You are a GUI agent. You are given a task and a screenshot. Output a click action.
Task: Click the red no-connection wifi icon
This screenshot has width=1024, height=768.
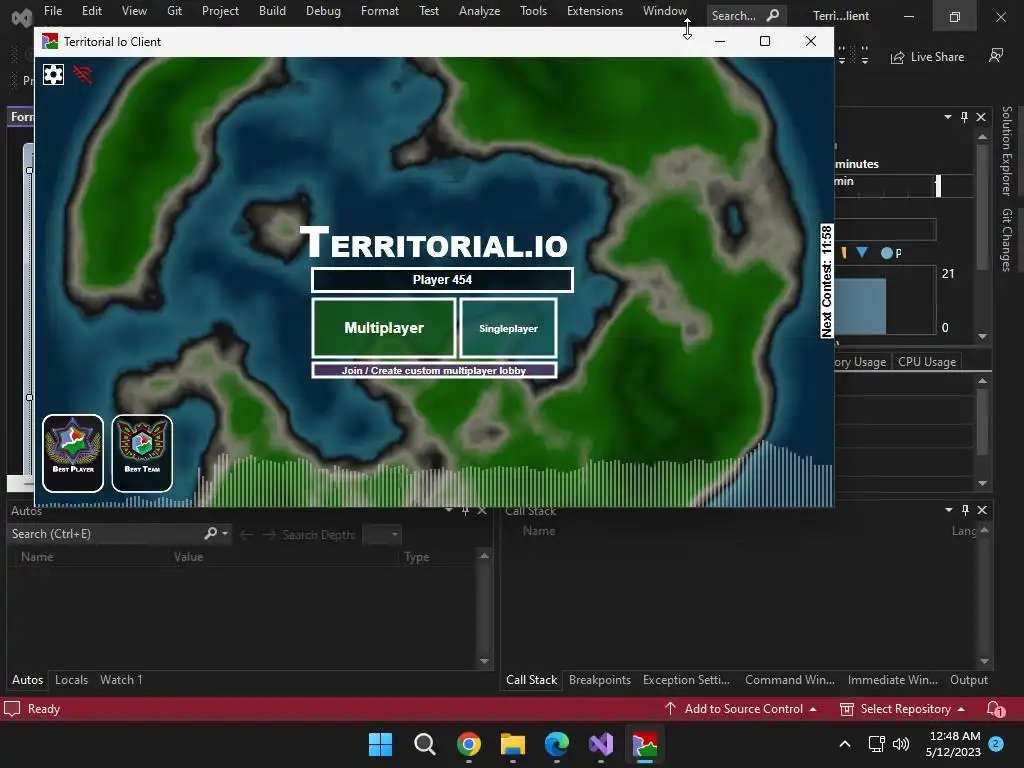pos(83,74)
